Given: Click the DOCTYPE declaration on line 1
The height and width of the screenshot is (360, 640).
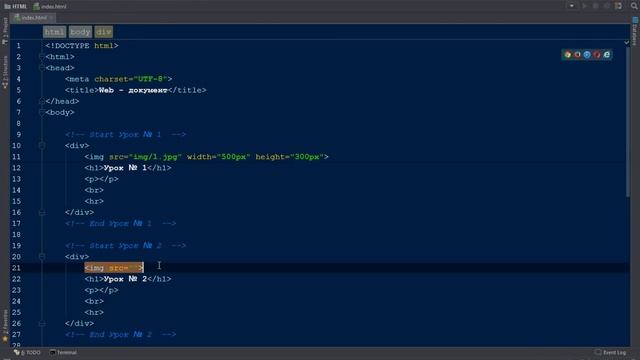Looking at the screenshot, I should [82, 46].
